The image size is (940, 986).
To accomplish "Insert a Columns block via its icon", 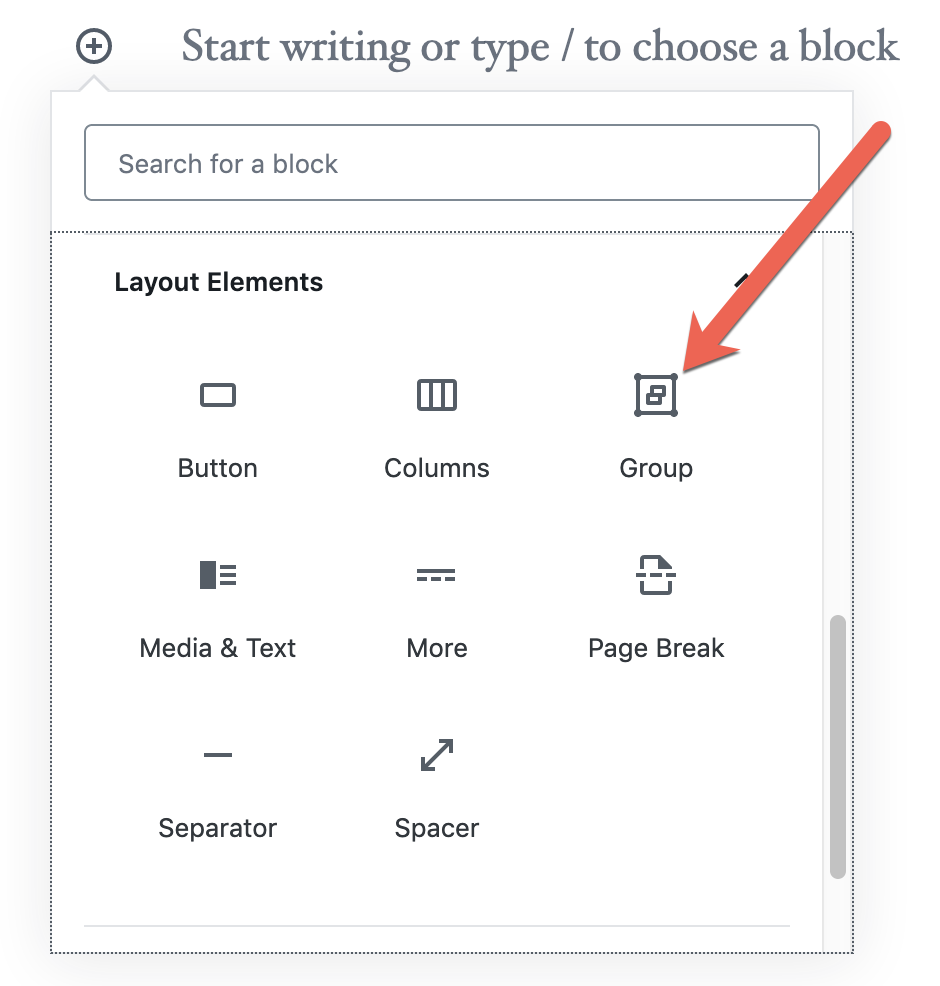I will point(436,395).
